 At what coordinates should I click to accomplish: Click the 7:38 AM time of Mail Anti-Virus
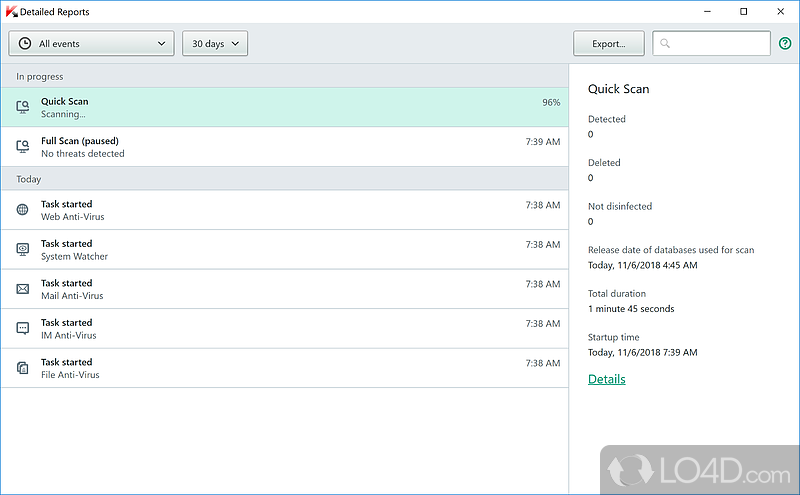pos(543,284)
